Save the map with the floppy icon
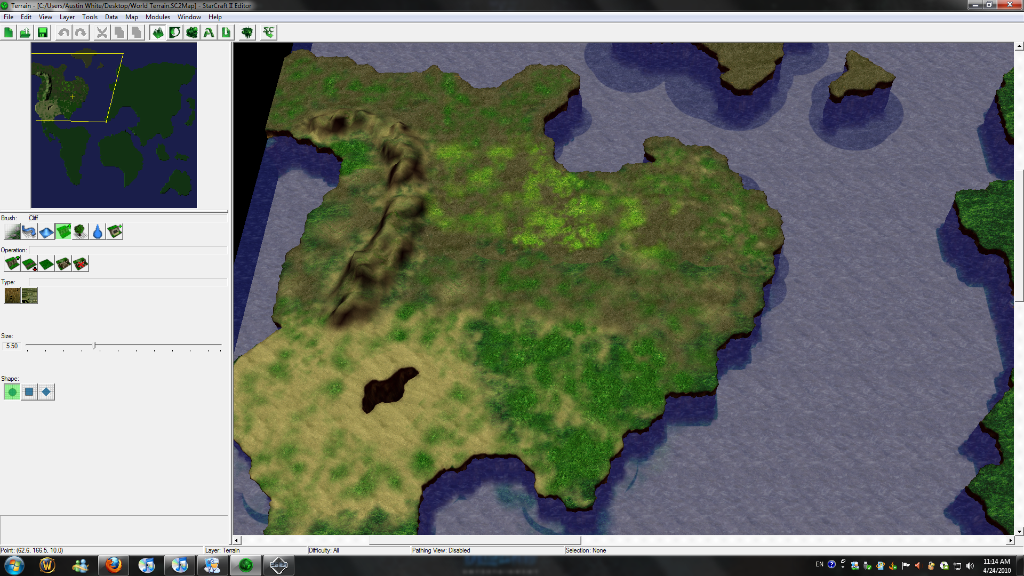 42,33
